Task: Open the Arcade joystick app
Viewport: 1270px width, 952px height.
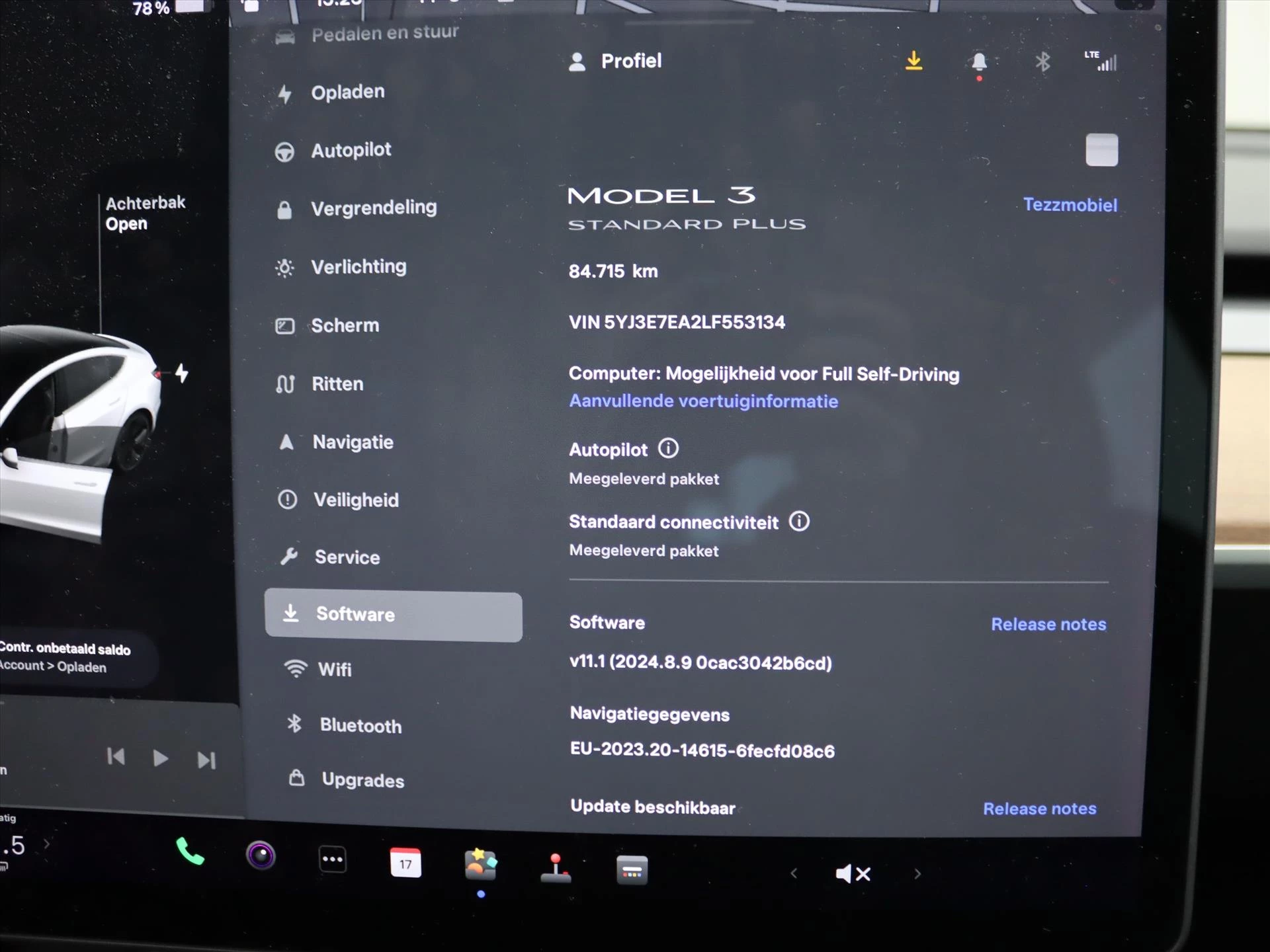Action: [x=556, y=868]
